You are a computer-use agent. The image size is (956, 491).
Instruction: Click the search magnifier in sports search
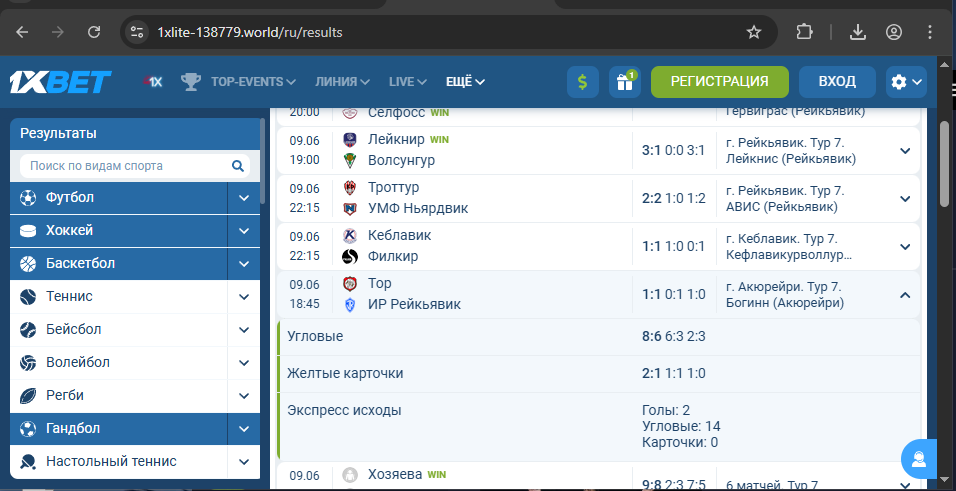pyautogui.click(x=238, y=166)
